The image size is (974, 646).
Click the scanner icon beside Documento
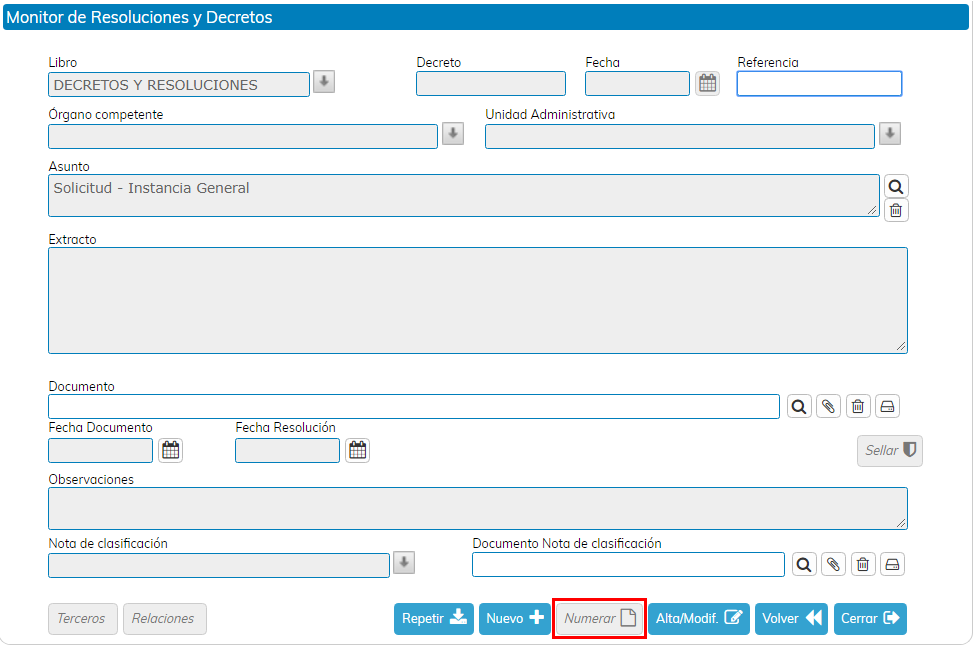click(x=887, y=406)
